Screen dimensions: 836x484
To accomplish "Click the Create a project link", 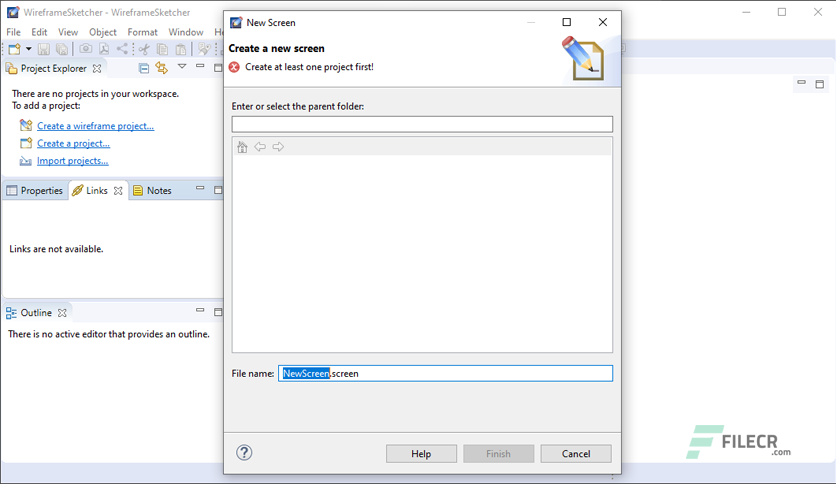I will click(x=73, y=143).
